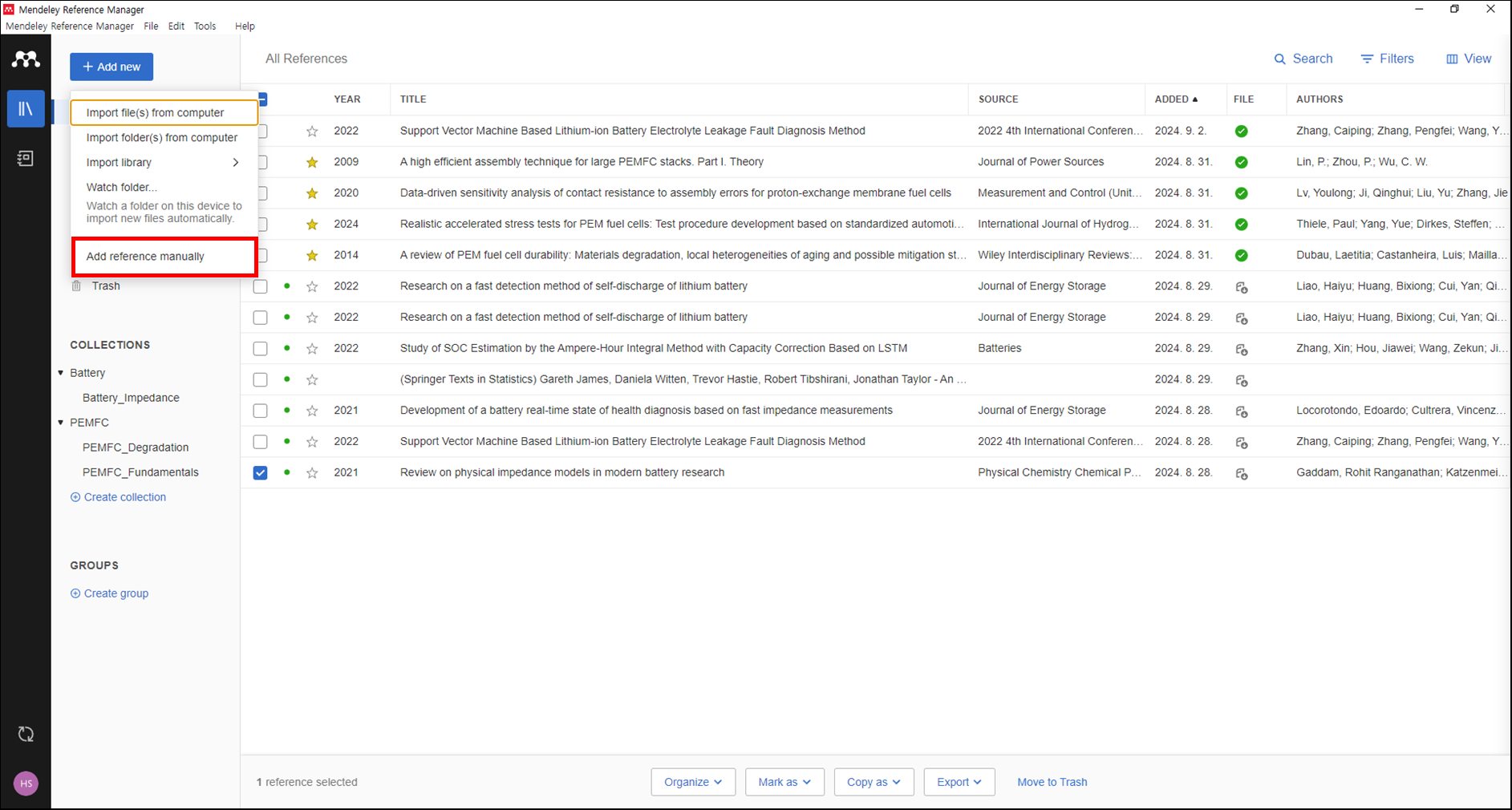
Task: Open the Export dropdown
Action: [x=959, y=782]
